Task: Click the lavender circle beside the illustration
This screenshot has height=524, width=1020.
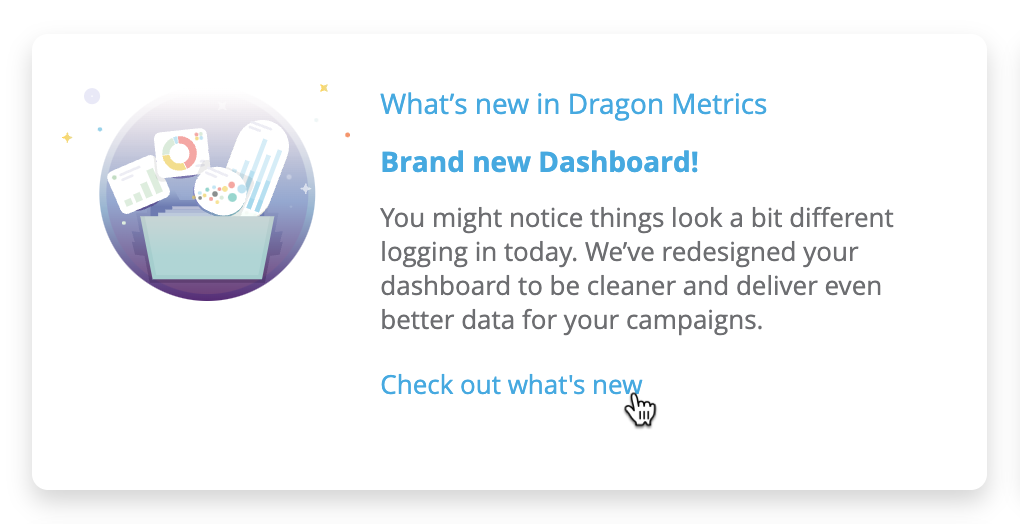Action: coord(92,96)
